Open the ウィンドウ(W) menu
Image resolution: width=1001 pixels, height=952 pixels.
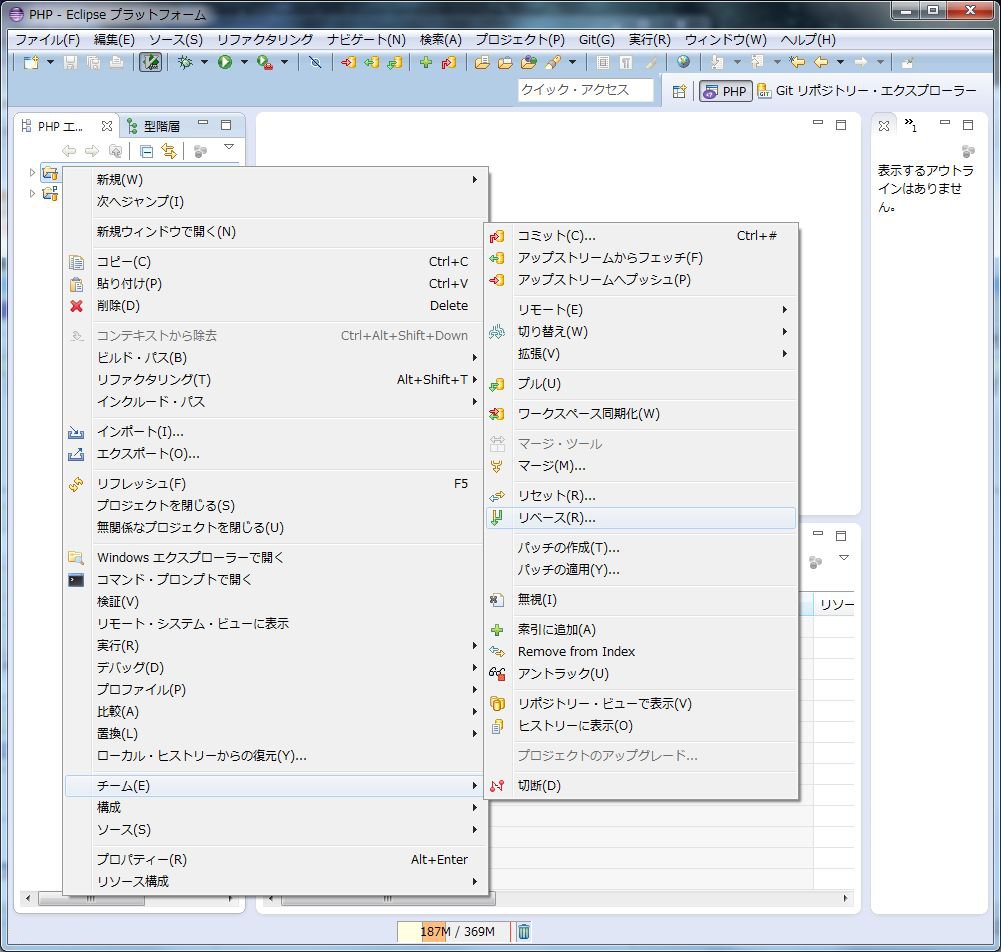725,40
